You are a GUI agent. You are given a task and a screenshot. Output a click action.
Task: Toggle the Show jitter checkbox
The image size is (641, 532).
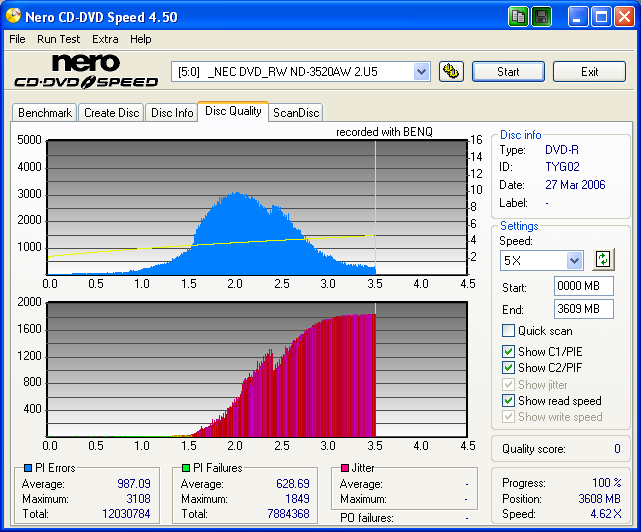click(508, 384)
